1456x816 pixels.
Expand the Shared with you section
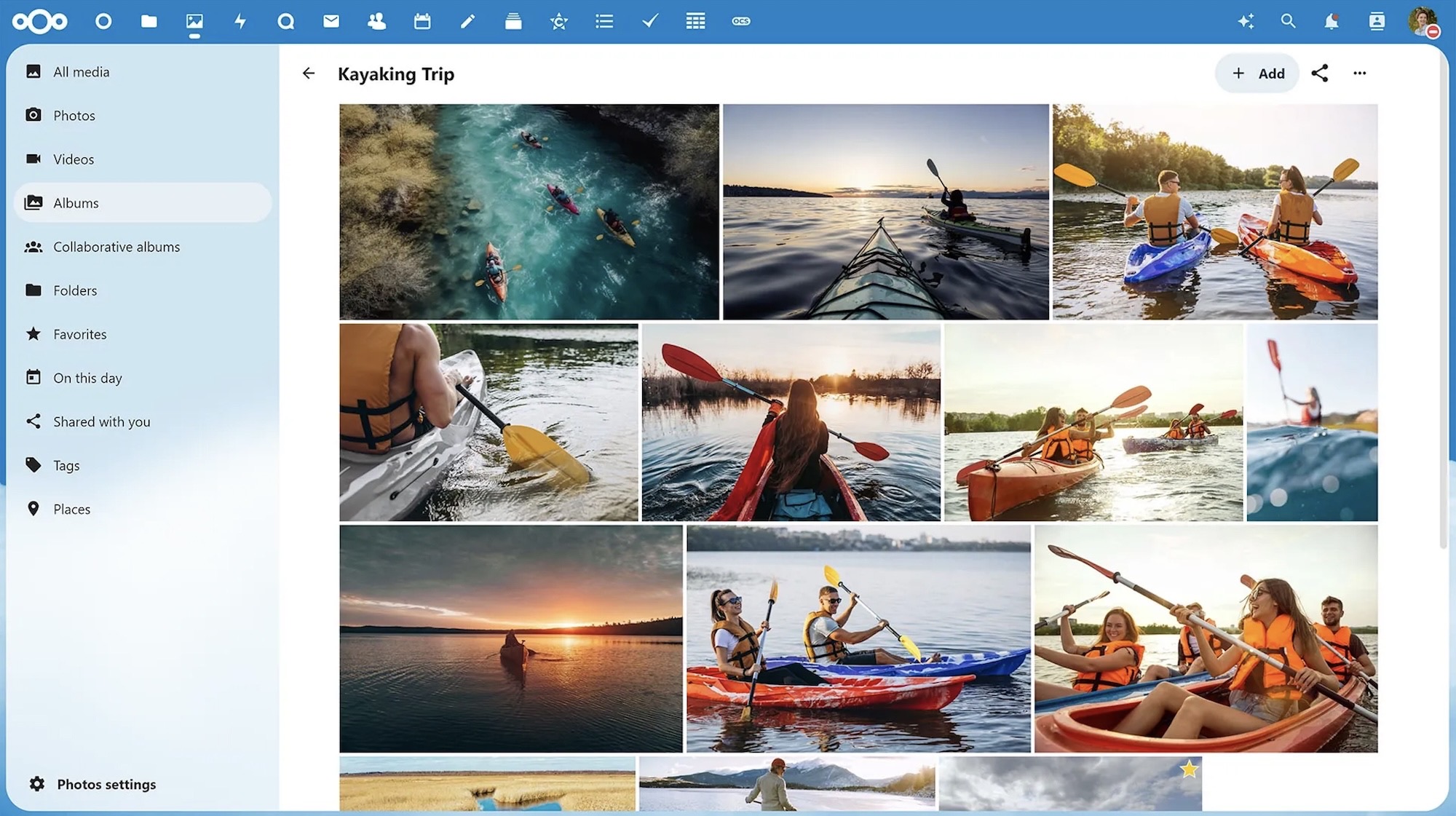(x=102, y=421)
